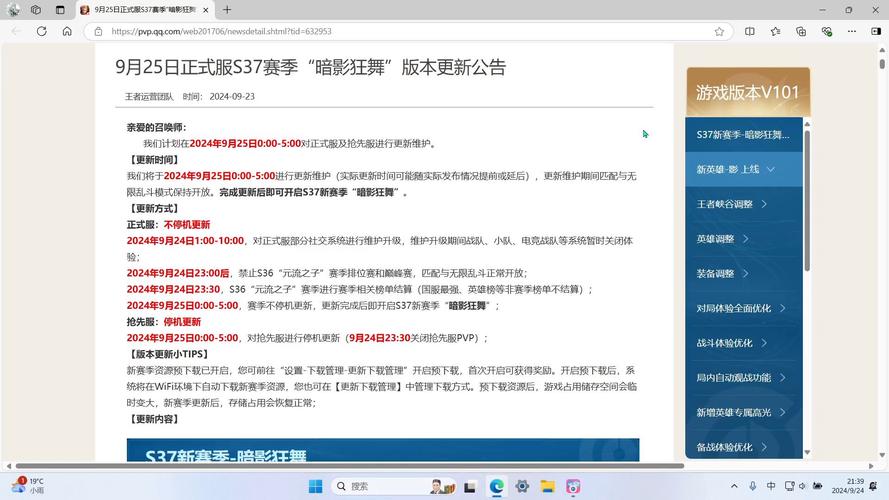The height and width of the screenshot is (500, 889).
Task: Expand the 王者峡谷调整 arrow
Action: (x=764, y=204)
